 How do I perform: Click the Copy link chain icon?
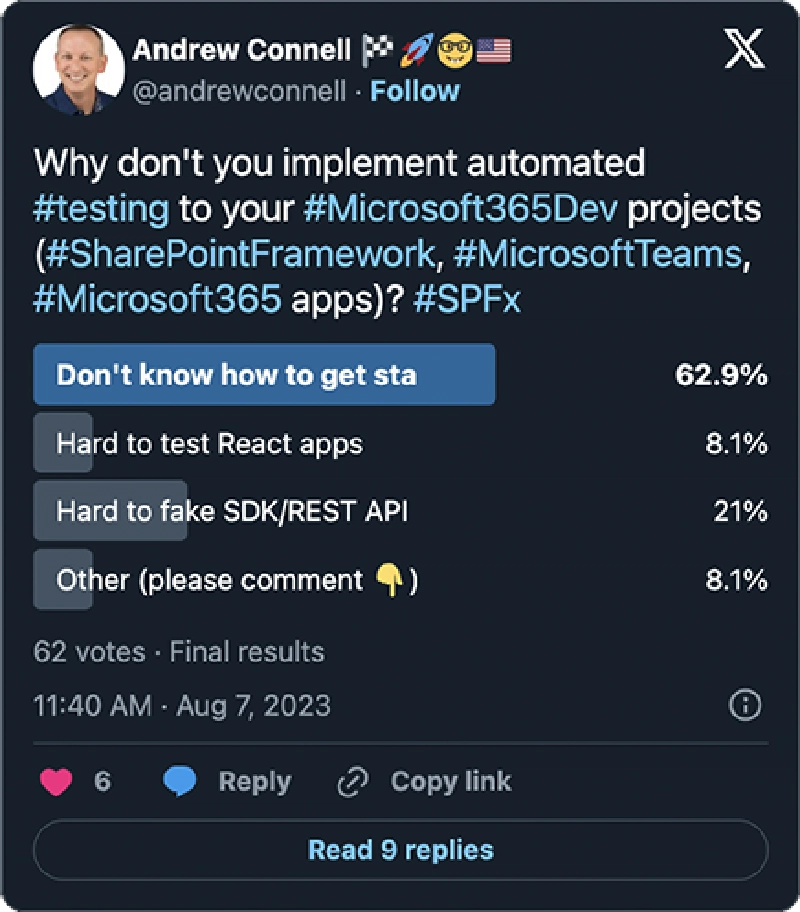352,781
